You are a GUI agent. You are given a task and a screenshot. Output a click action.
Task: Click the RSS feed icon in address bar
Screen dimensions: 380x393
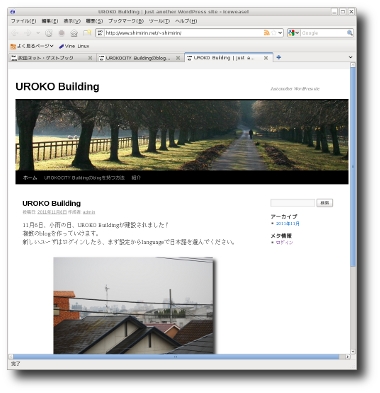point(266,33)
